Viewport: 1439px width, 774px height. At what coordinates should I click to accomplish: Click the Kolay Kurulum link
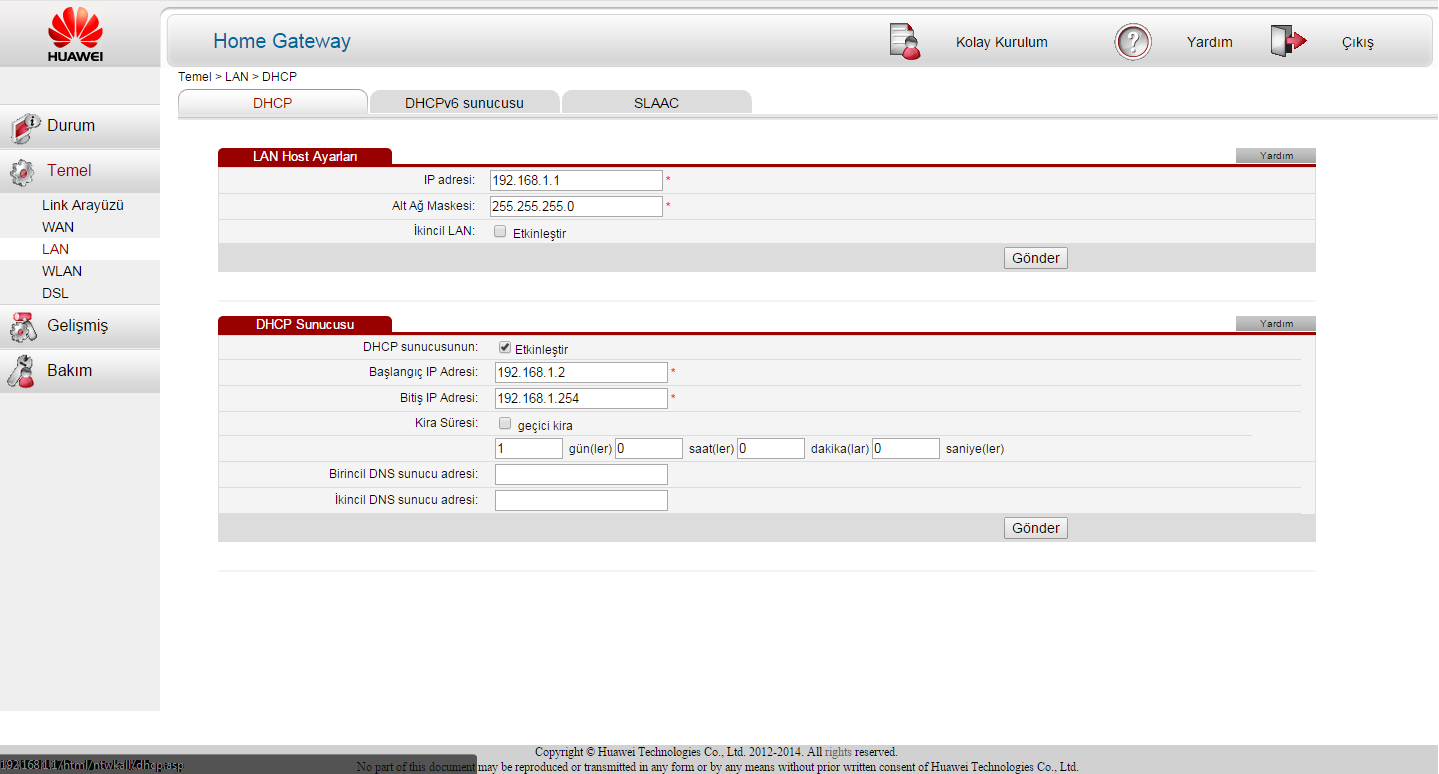coord(1002,42)
